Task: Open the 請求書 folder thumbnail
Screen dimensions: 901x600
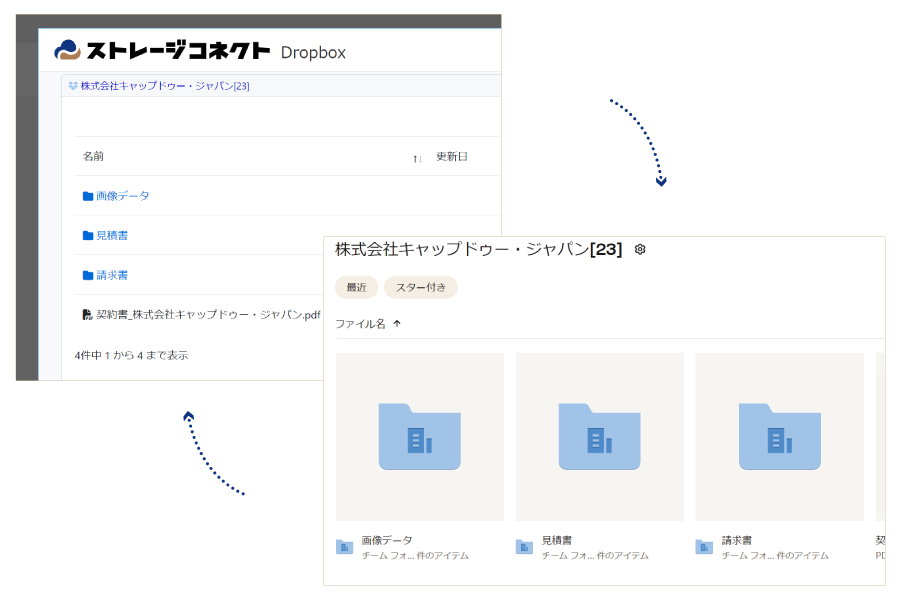Action: (780, 437)
